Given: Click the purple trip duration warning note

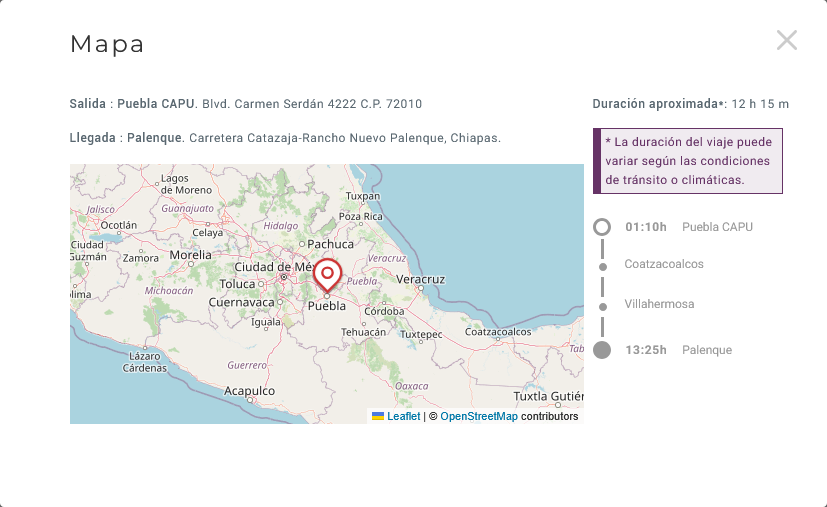Looking at the screenshot, I should [688, 161].
